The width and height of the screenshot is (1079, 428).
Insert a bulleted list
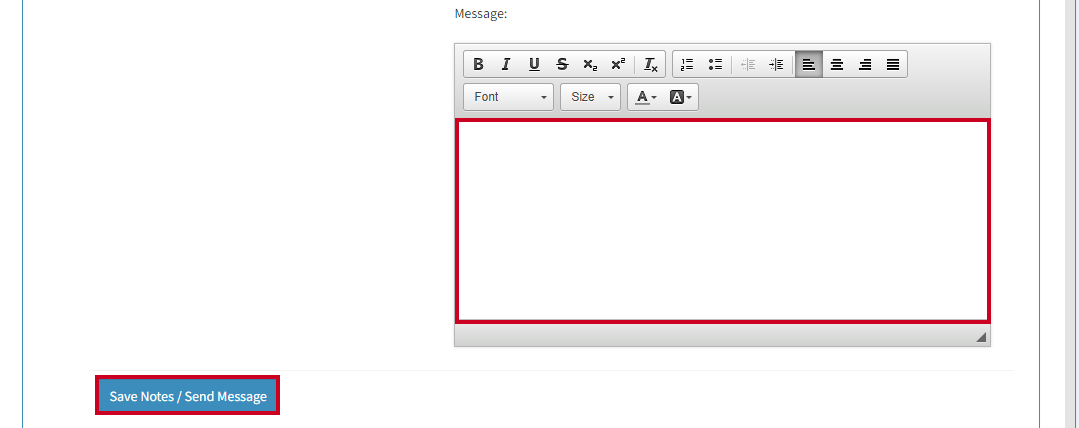[715, 64]
